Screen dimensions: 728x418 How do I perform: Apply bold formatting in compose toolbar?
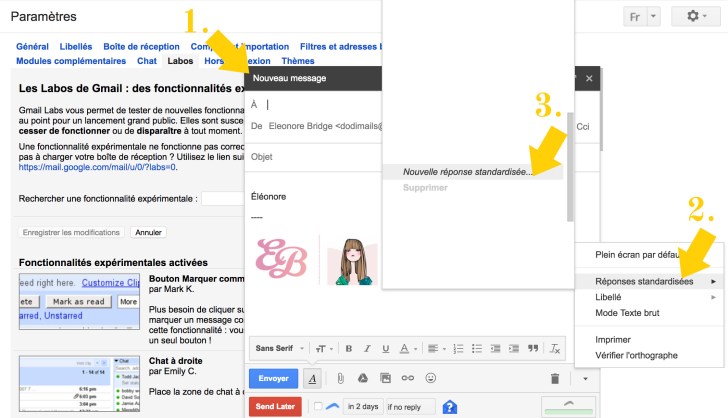tap(349, 348)
